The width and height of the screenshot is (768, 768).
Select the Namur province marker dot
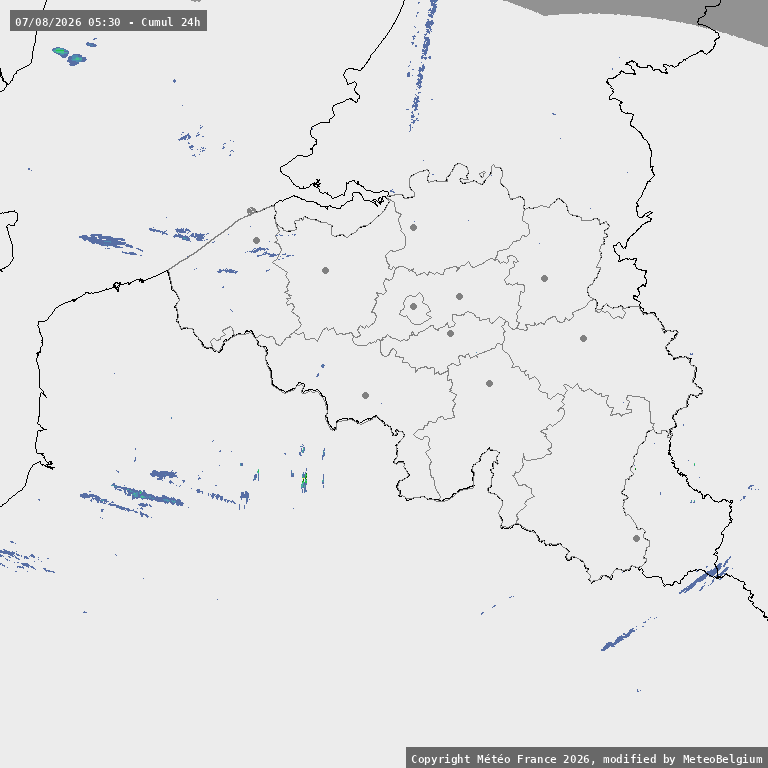(x=489, y=384)
